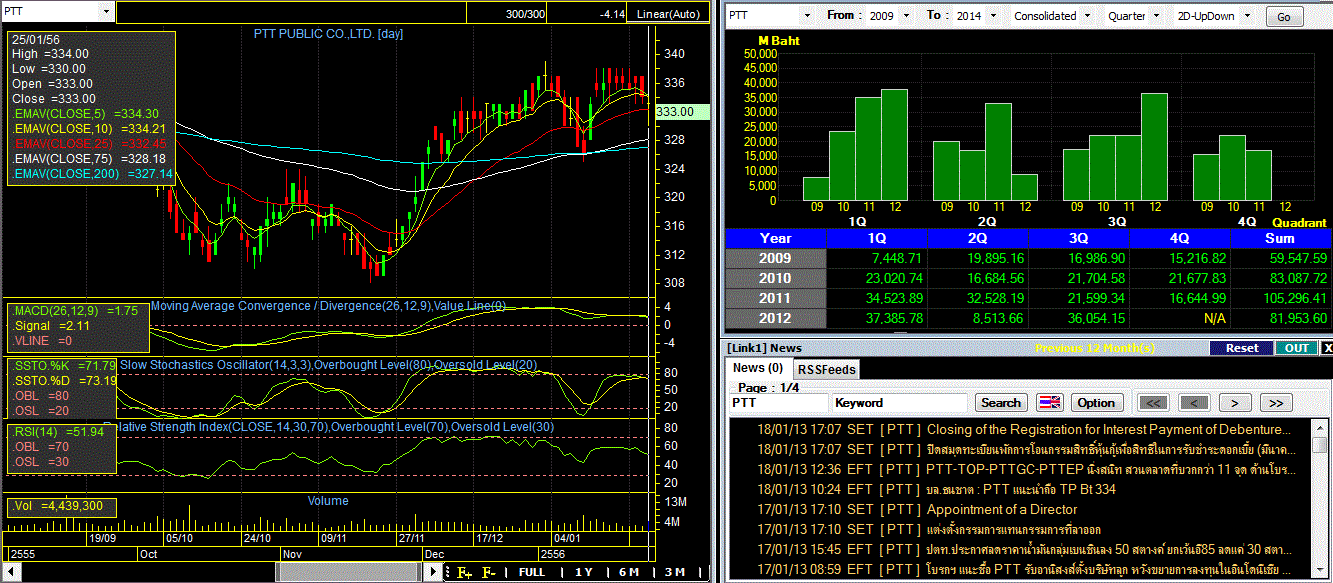Click the 1Q table column header
The width and height of the screenshot is (1333, 583).
click(x=877, y=238)
